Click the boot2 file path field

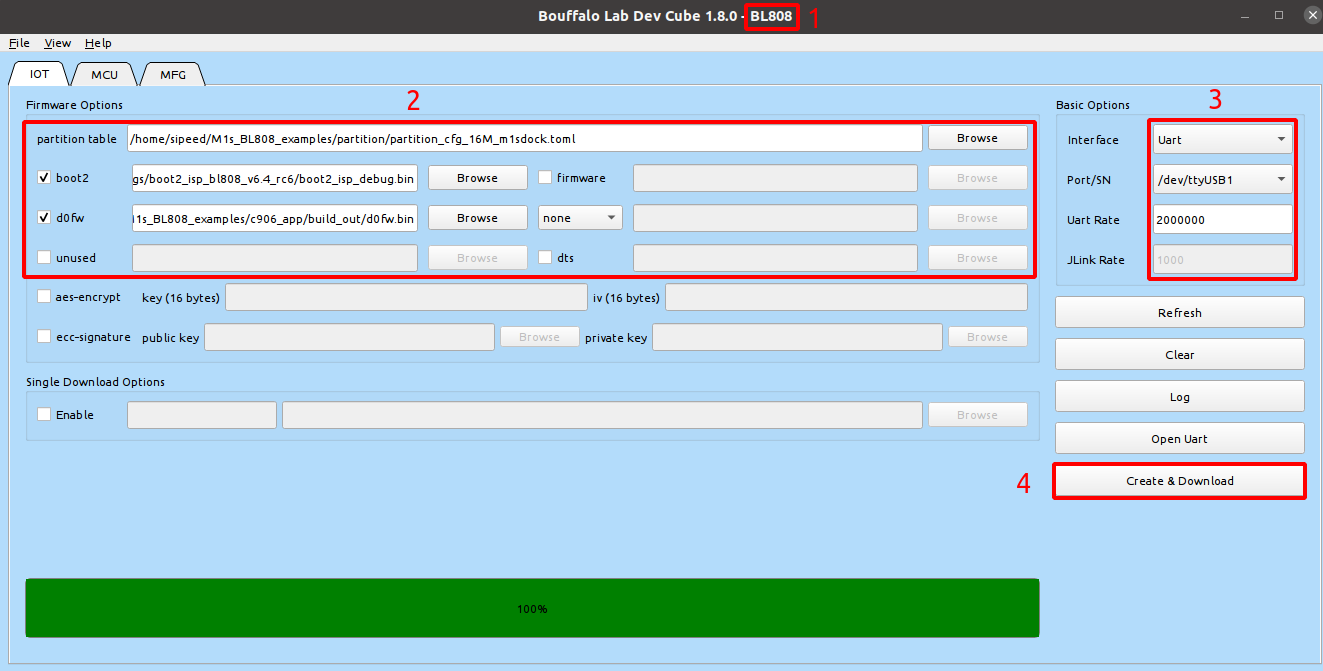click(274, 178)
